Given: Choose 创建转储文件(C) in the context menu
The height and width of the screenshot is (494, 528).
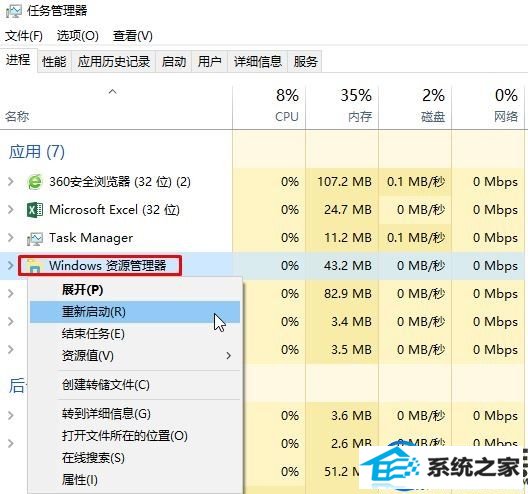Looking at the screenshot, I should [135, 385].
